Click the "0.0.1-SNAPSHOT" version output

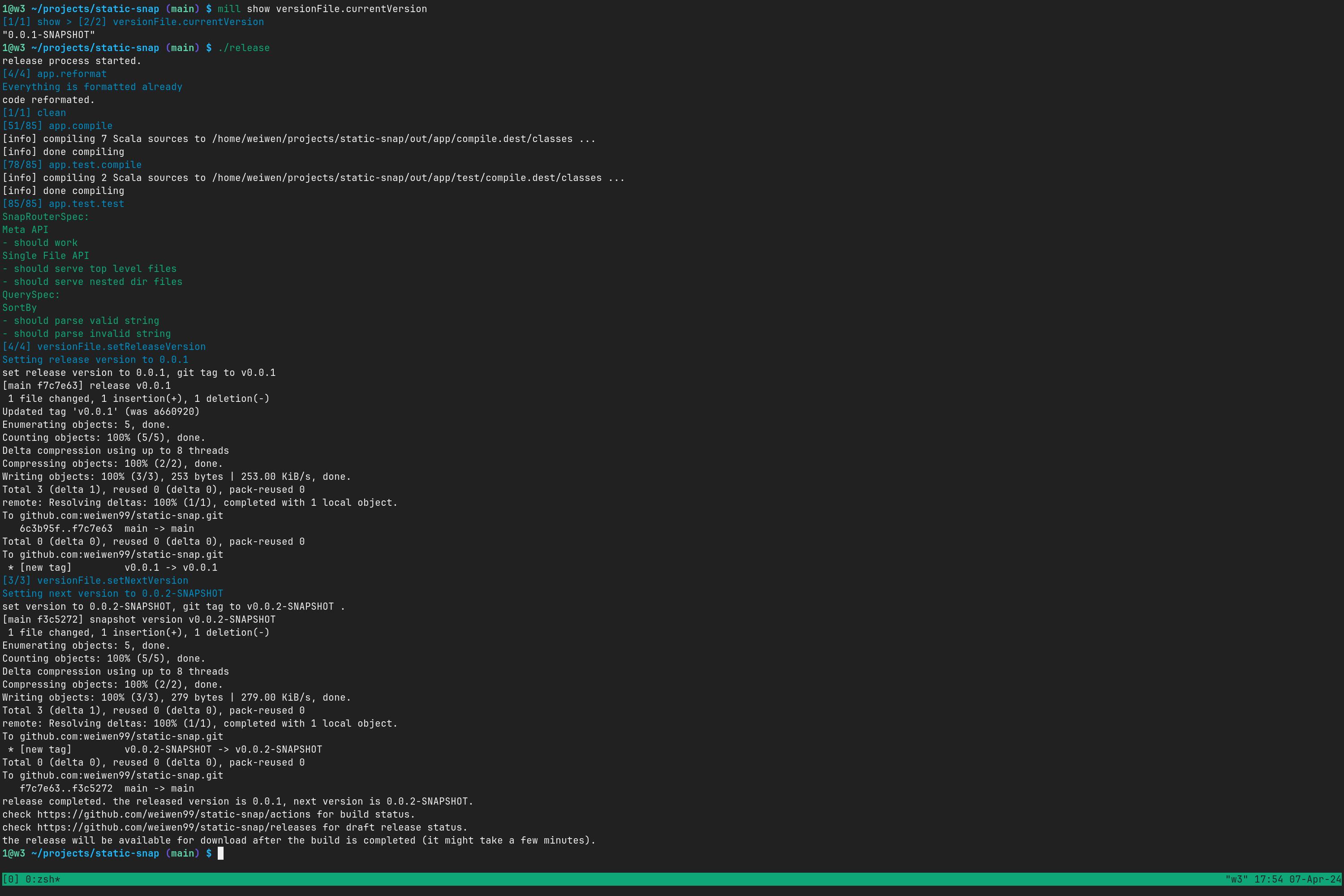pyautogui.click(x=48, y=35)
